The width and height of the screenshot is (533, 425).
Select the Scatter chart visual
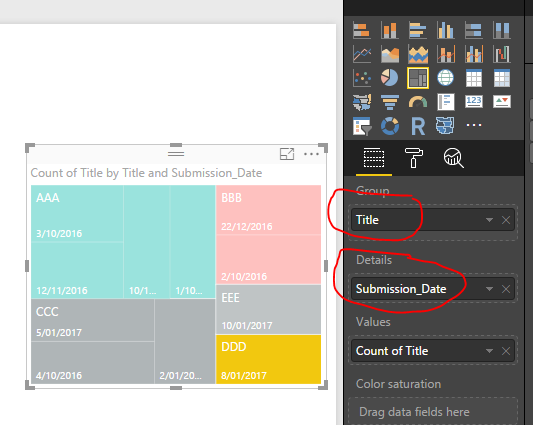tap(361, 78)
